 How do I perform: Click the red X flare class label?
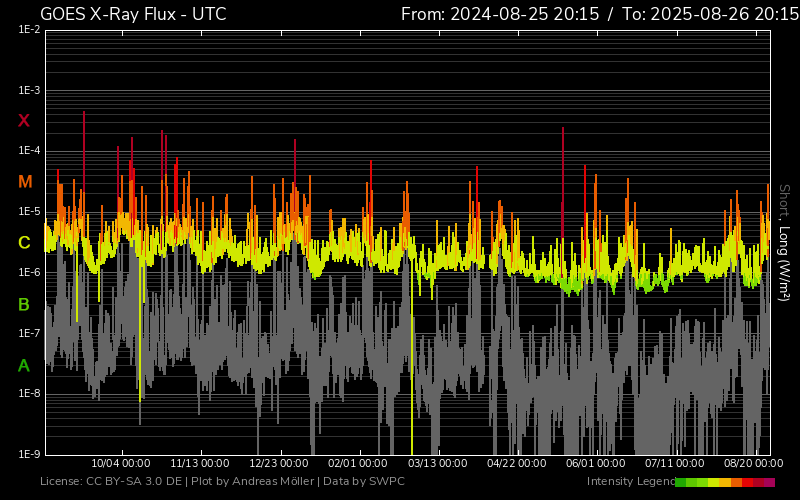pyautogui.click(x=24, y=121)
